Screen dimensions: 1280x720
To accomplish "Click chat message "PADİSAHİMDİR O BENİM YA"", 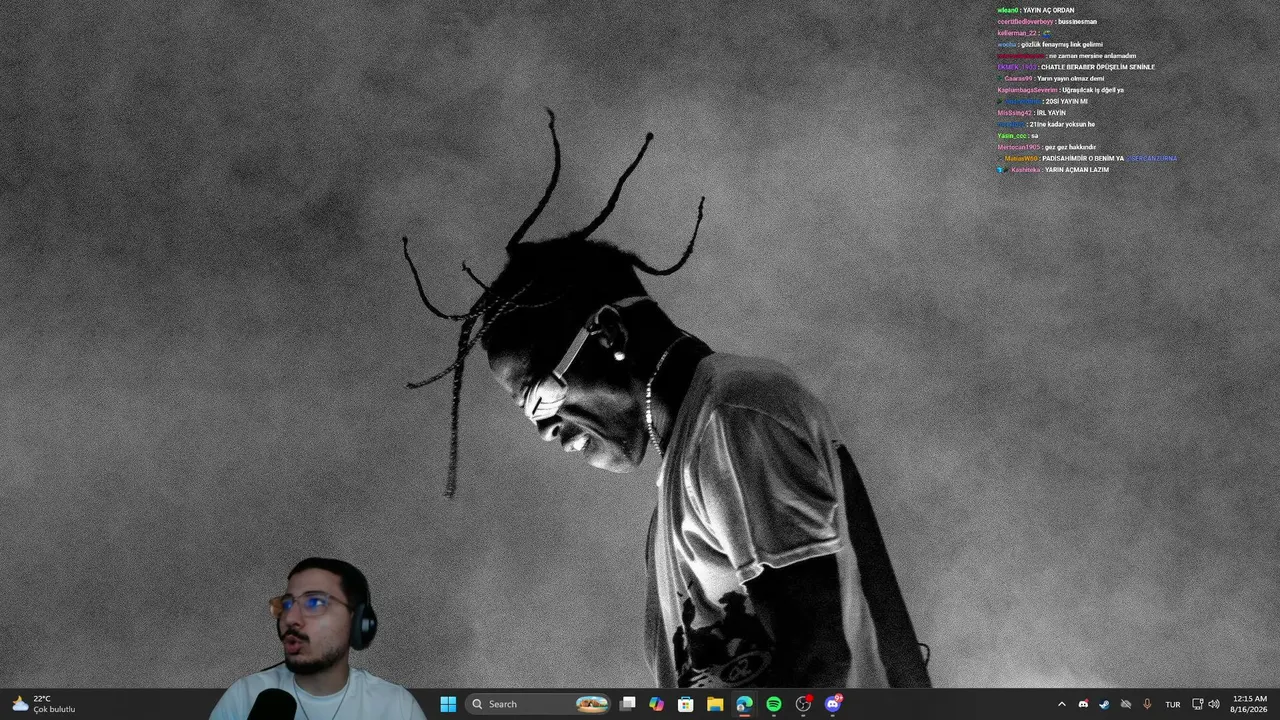I will click(x=1083, y=158).
